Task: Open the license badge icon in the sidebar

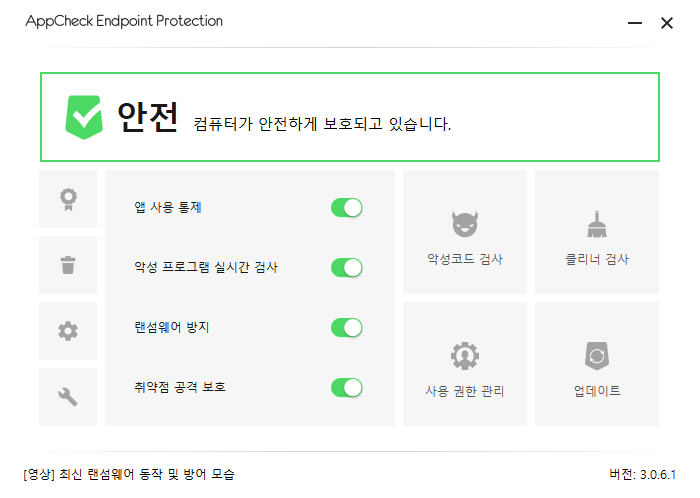Action: (x=68, y=199)
